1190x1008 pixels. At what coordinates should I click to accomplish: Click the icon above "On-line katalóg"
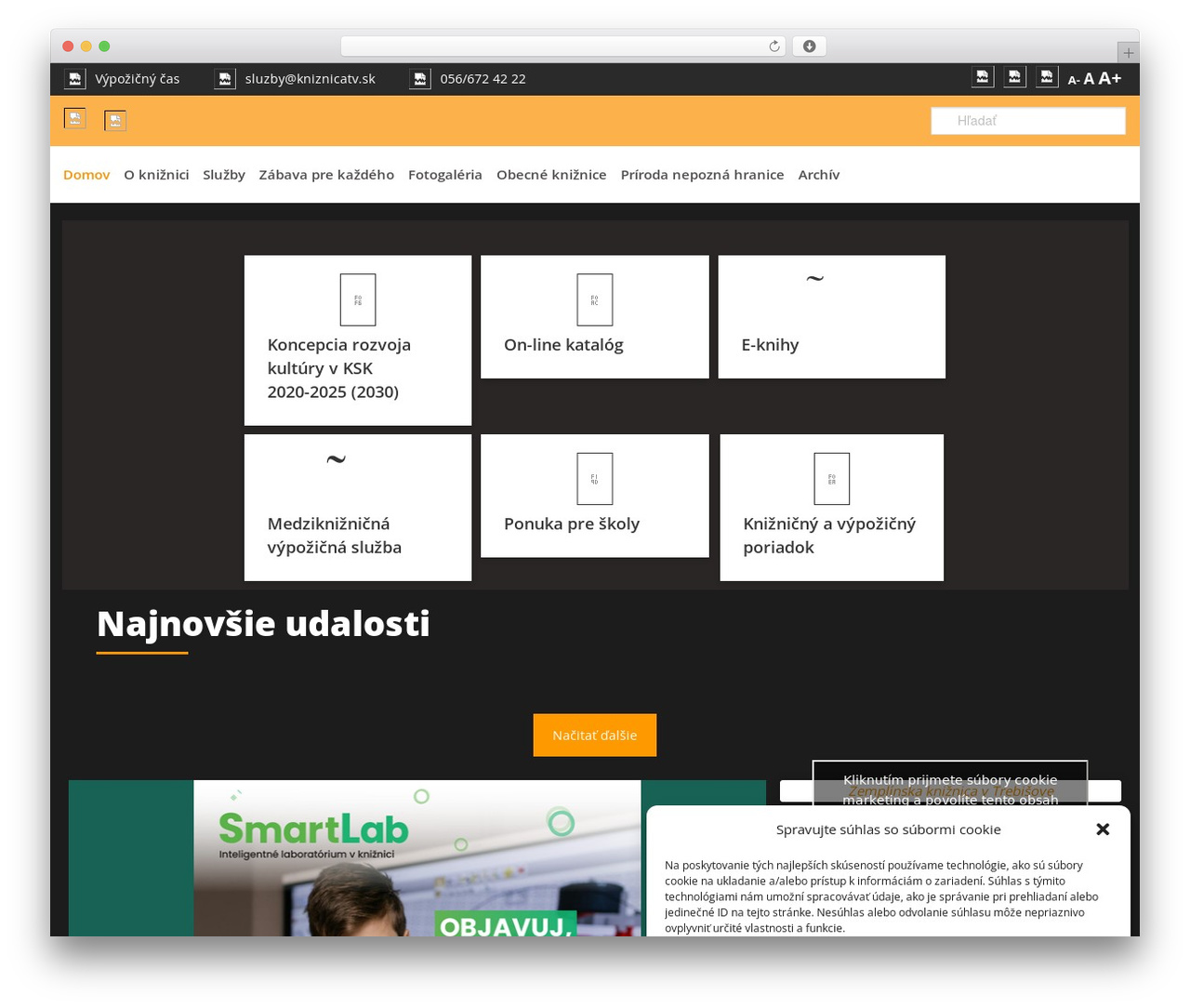coord(595,299)
